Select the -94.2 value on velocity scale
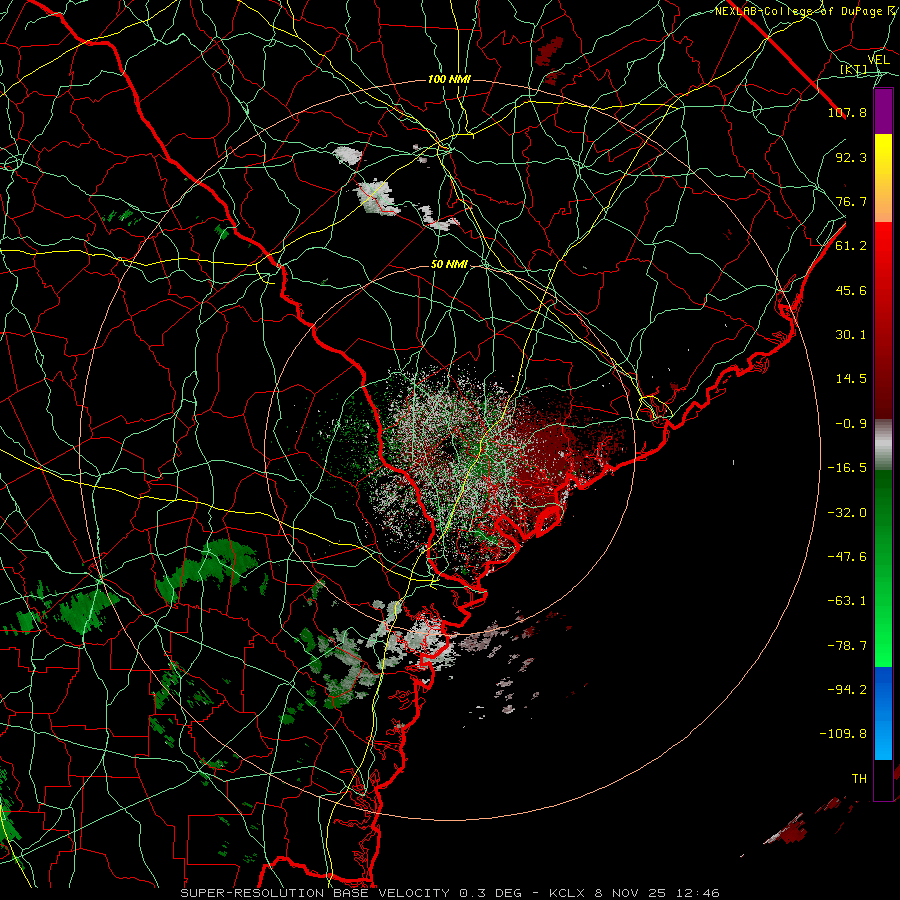This screenshot has width=900, height=900. tap(847, 689)
